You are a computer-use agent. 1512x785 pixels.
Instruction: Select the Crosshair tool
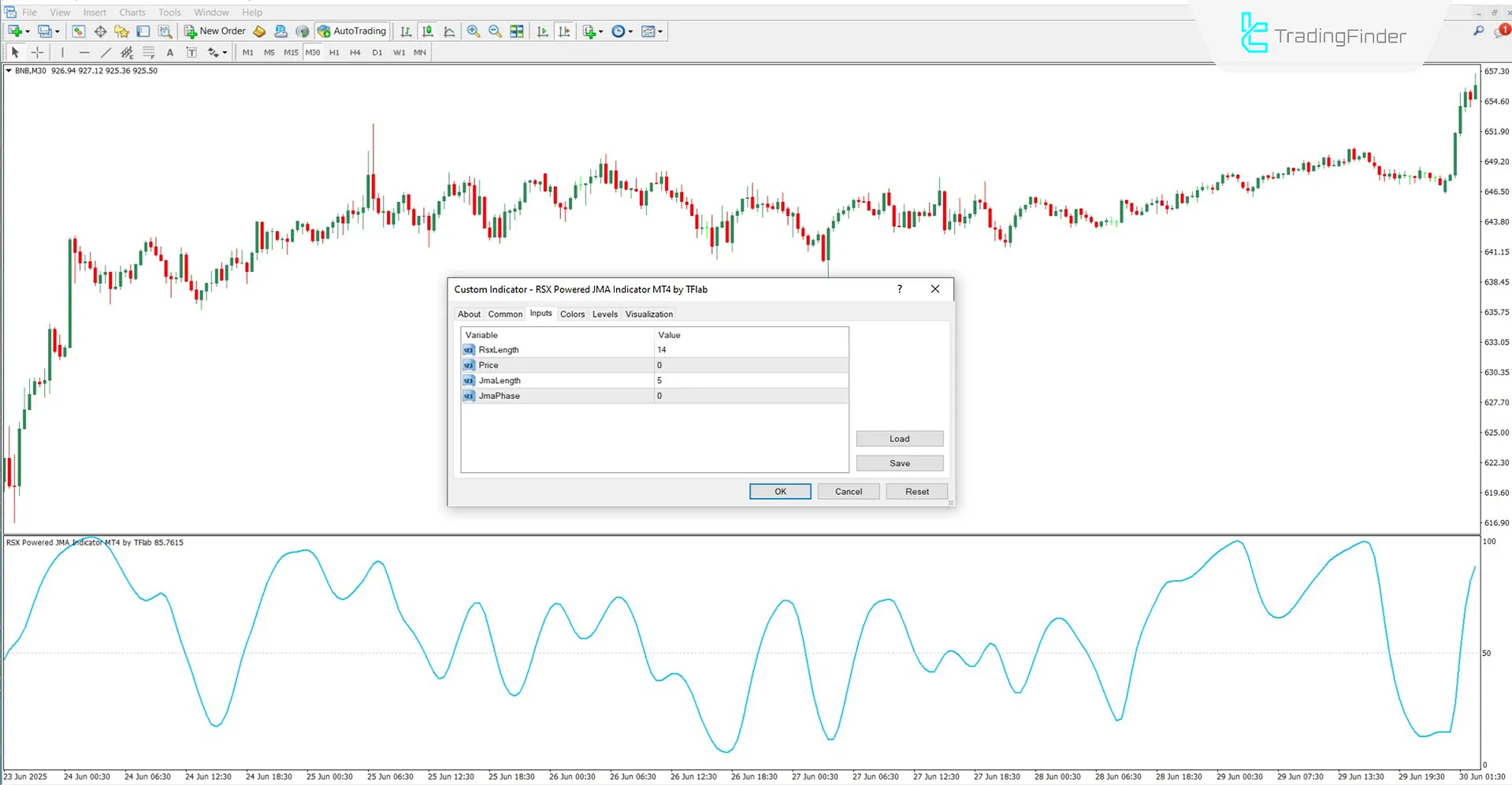tap(37, 52)
